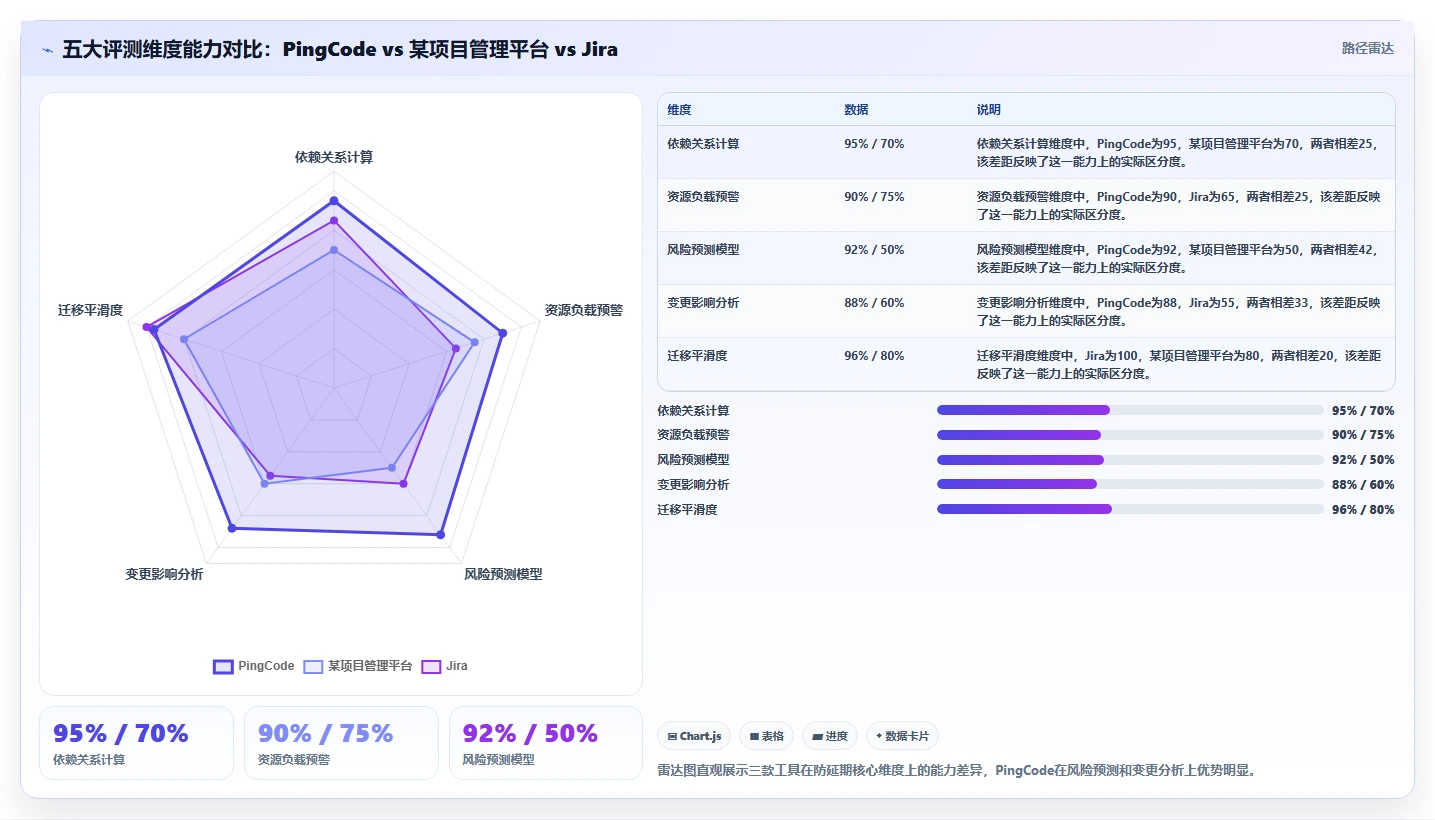Click the 迁移平滑度 progress bar

(x=1130, y=509)
